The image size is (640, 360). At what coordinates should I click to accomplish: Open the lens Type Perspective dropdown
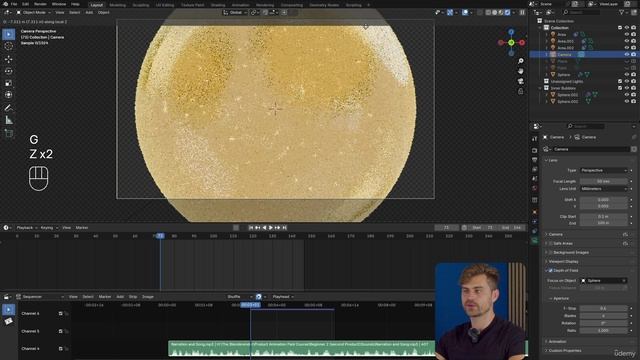coord(604,170)
